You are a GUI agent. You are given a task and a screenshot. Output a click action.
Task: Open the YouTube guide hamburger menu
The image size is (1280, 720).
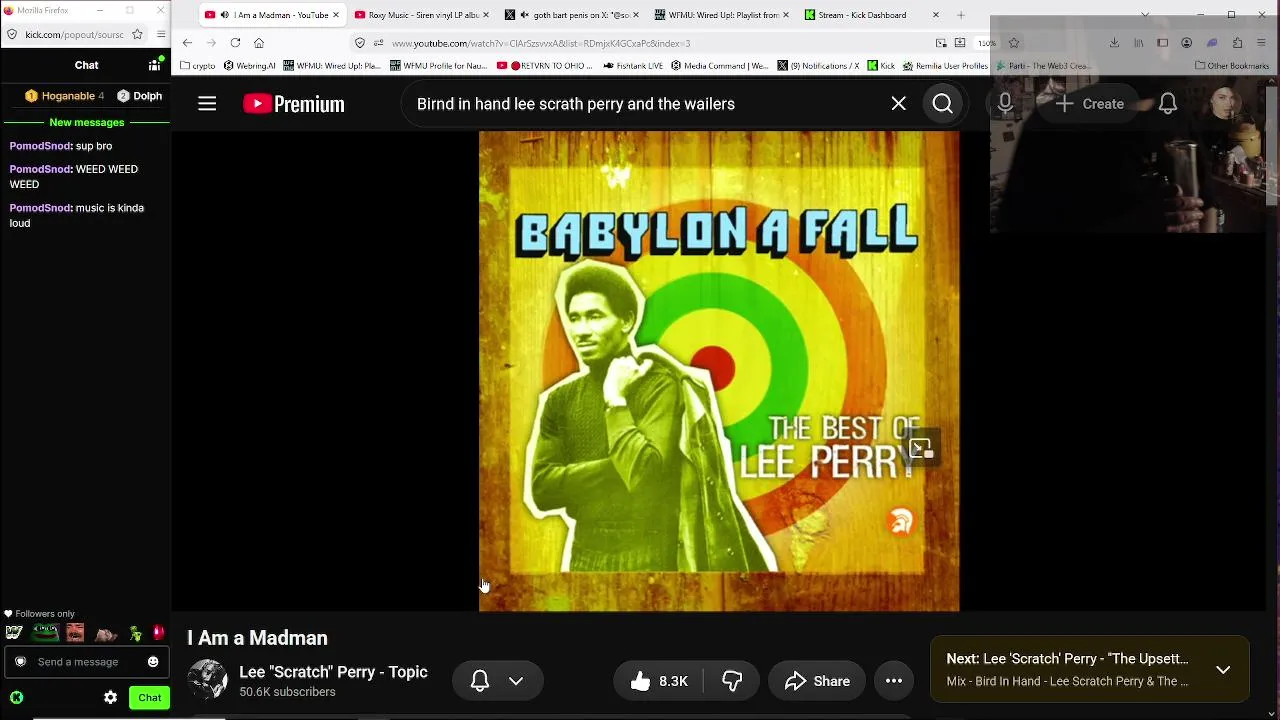(207, 104)
